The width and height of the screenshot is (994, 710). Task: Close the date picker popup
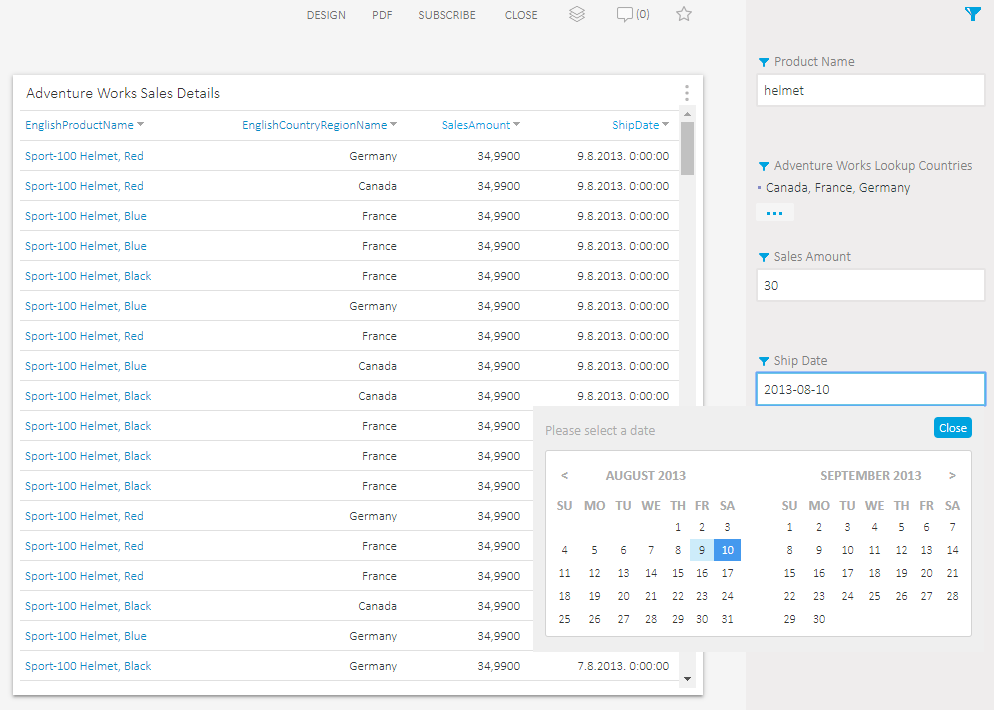pyautogui.click(x=952, y=427)
